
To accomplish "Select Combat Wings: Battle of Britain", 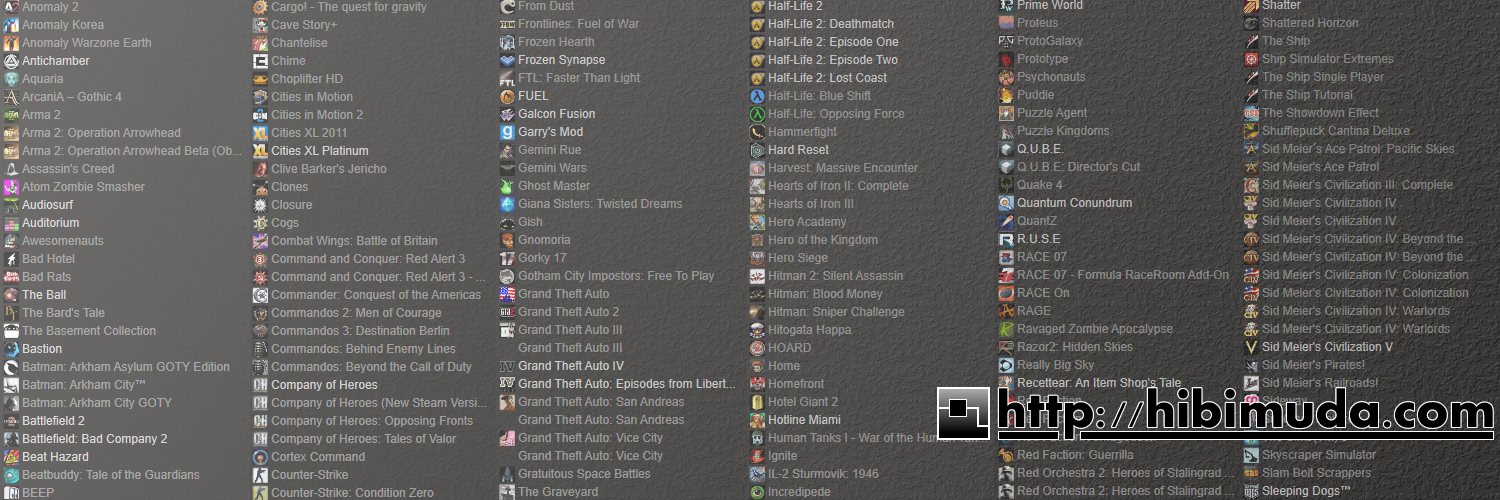I will pos(354,241).
